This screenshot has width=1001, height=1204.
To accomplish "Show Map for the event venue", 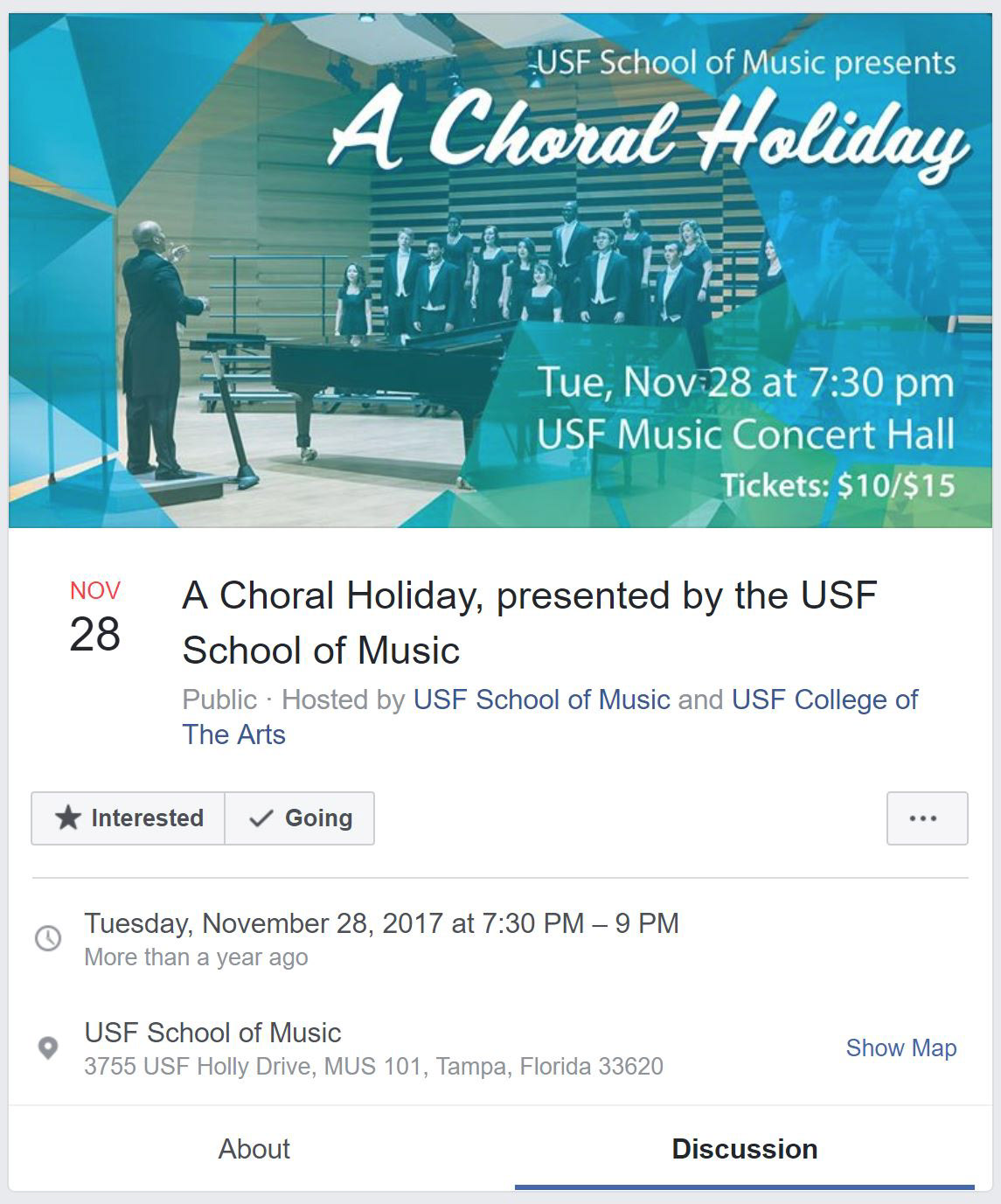I will click(x=900, y=1047).
